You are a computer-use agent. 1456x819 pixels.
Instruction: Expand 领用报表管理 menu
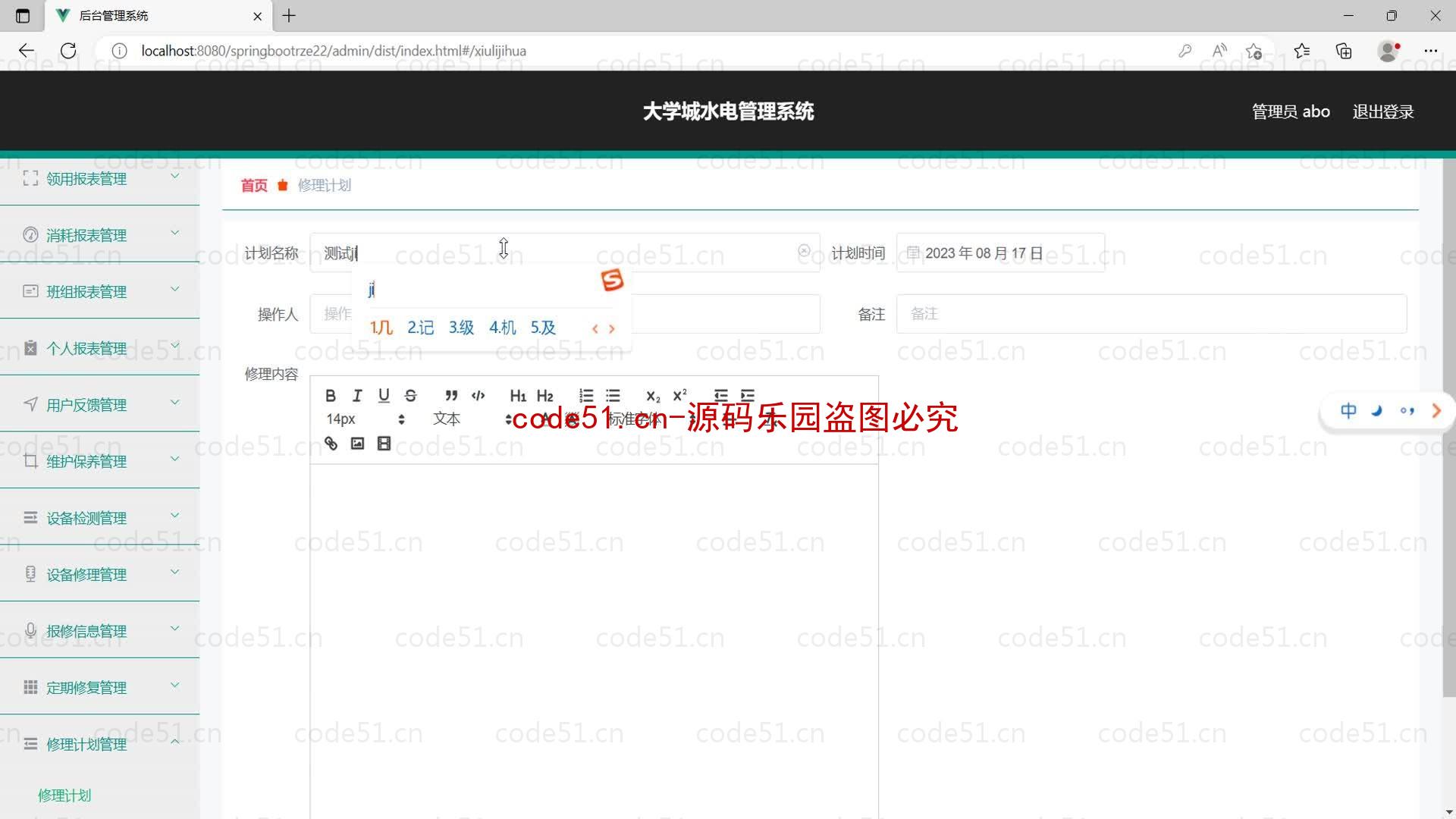point(99,178)
